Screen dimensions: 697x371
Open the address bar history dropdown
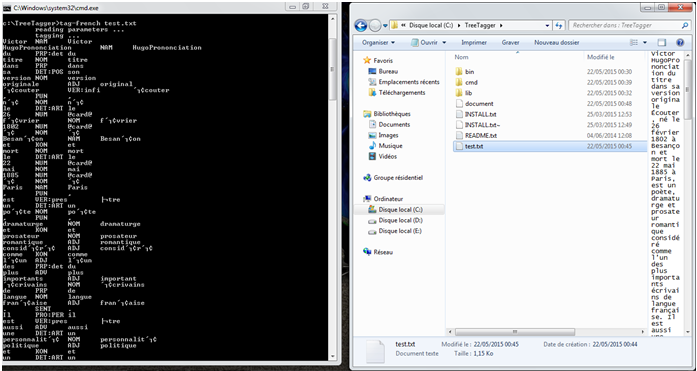[547, 25]
